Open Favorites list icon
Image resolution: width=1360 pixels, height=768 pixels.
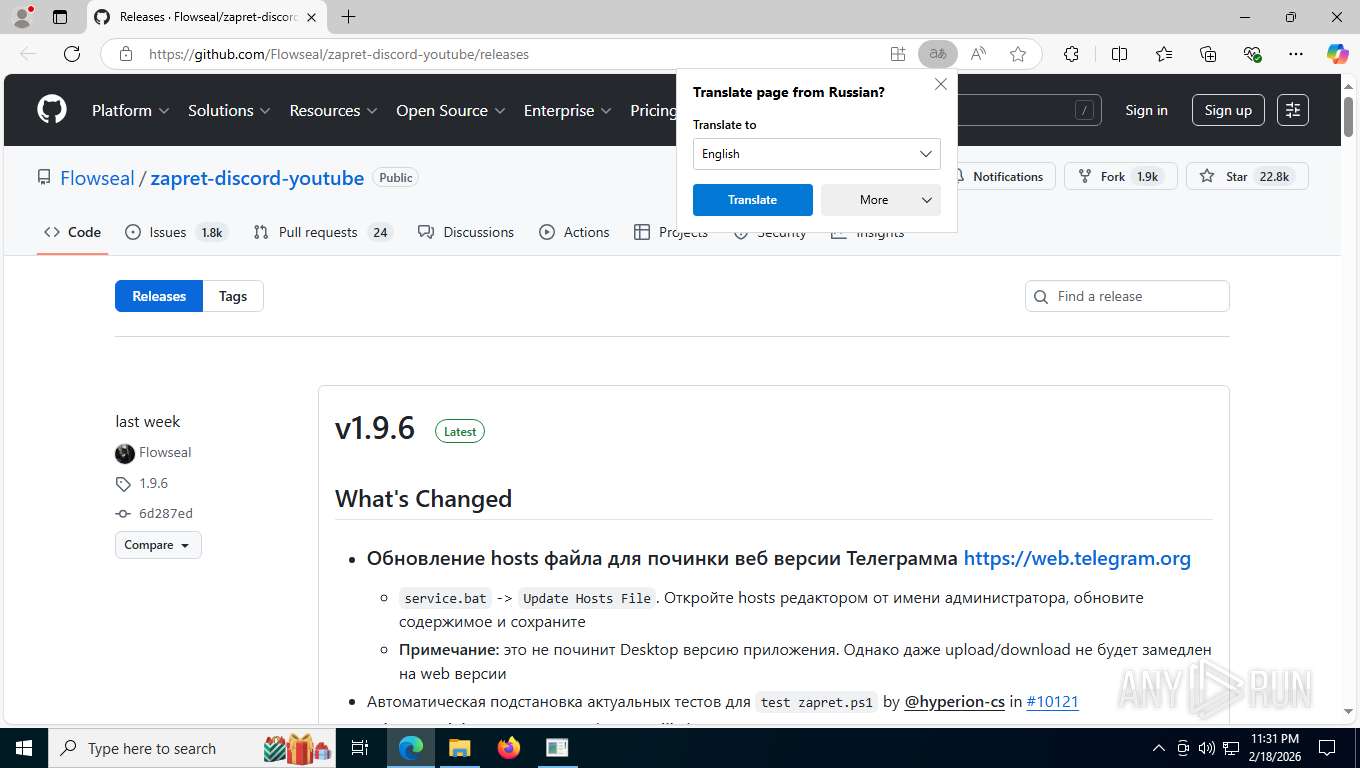tap(1164, 54)
